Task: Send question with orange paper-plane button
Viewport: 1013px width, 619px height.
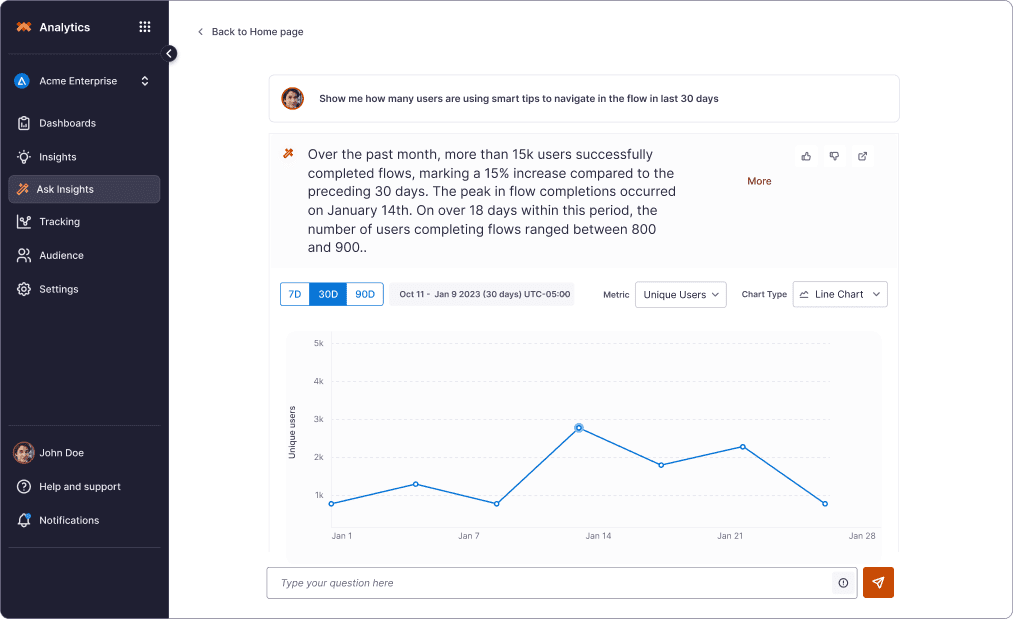Action: (878, 583)
